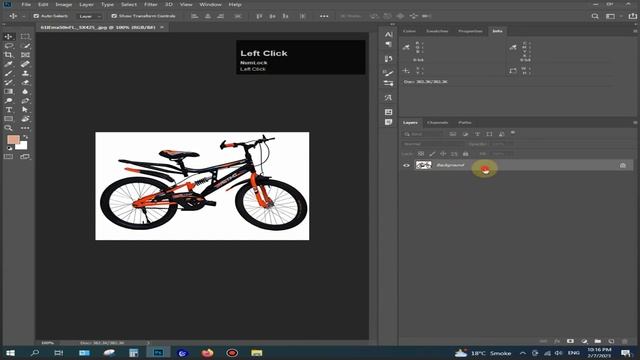Open the Filter menu
Image resolution: width=640 pixels, height=360 pixels.
click(x=151, y=4)
